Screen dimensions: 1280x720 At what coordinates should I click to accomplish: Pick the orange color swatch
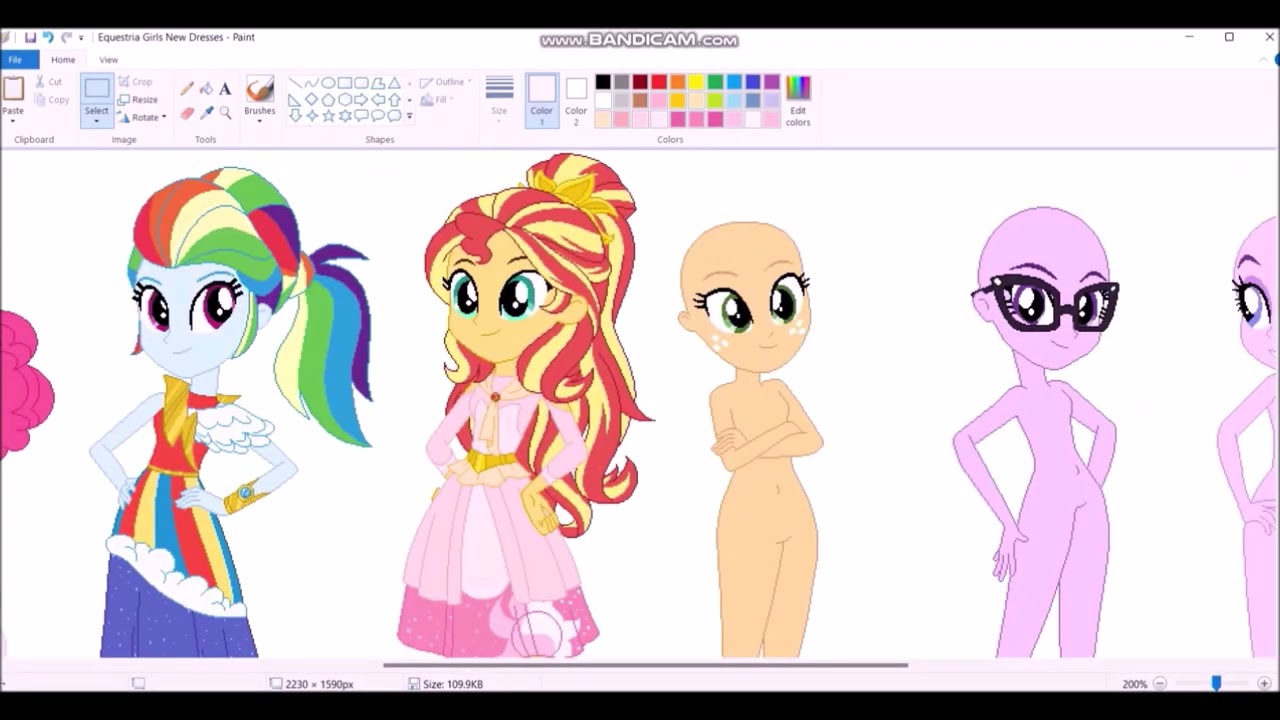678,82
